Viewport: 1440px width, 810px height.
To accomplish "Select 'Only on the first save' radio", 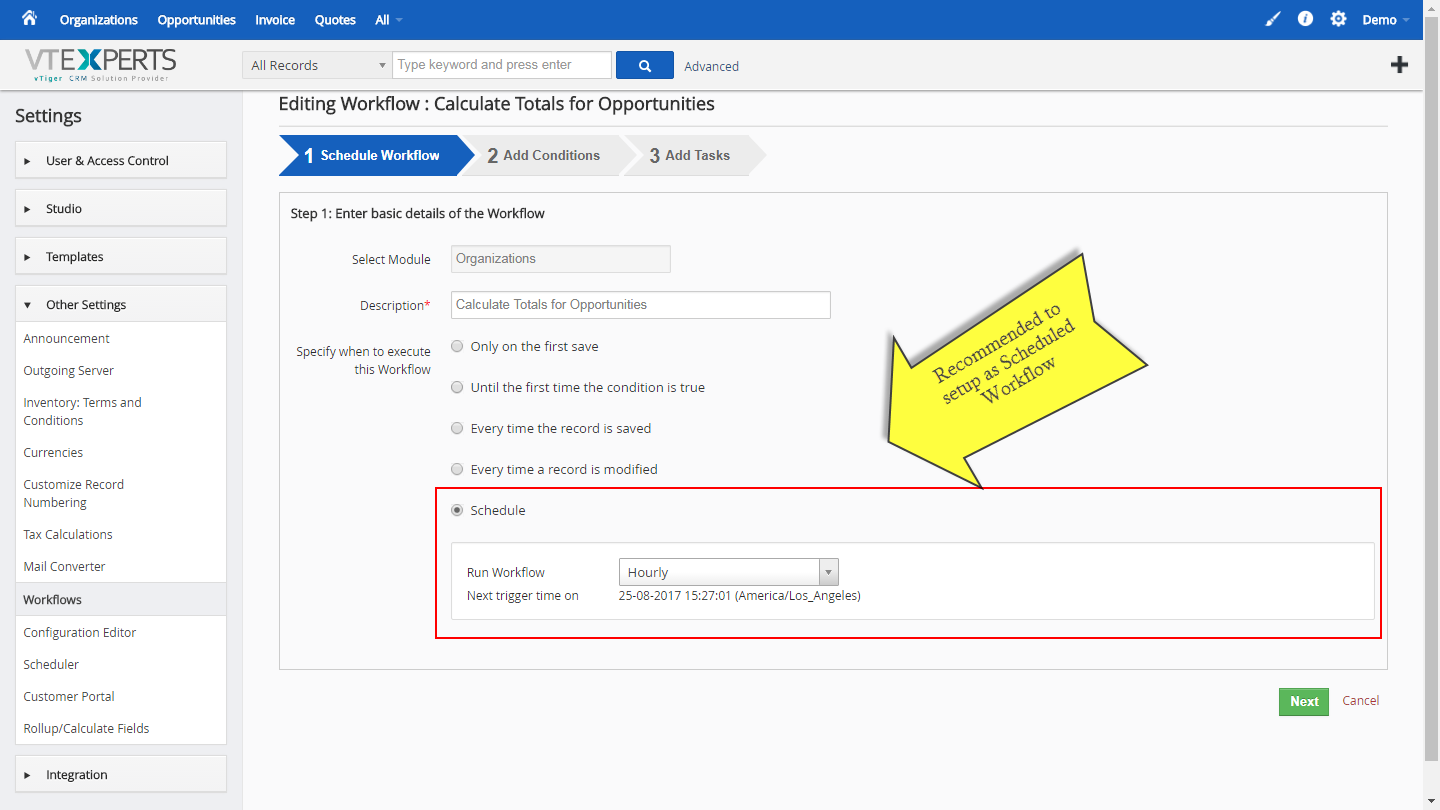I will (457, 346).
